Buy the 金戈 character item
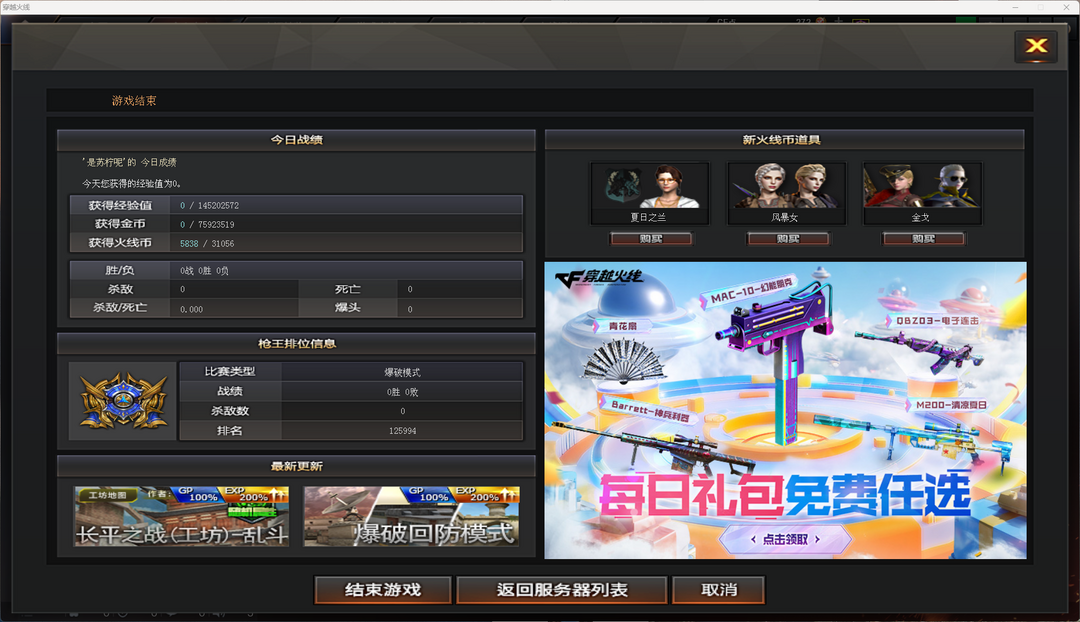This screenshot has height=622, width=1080. [923, 238]
